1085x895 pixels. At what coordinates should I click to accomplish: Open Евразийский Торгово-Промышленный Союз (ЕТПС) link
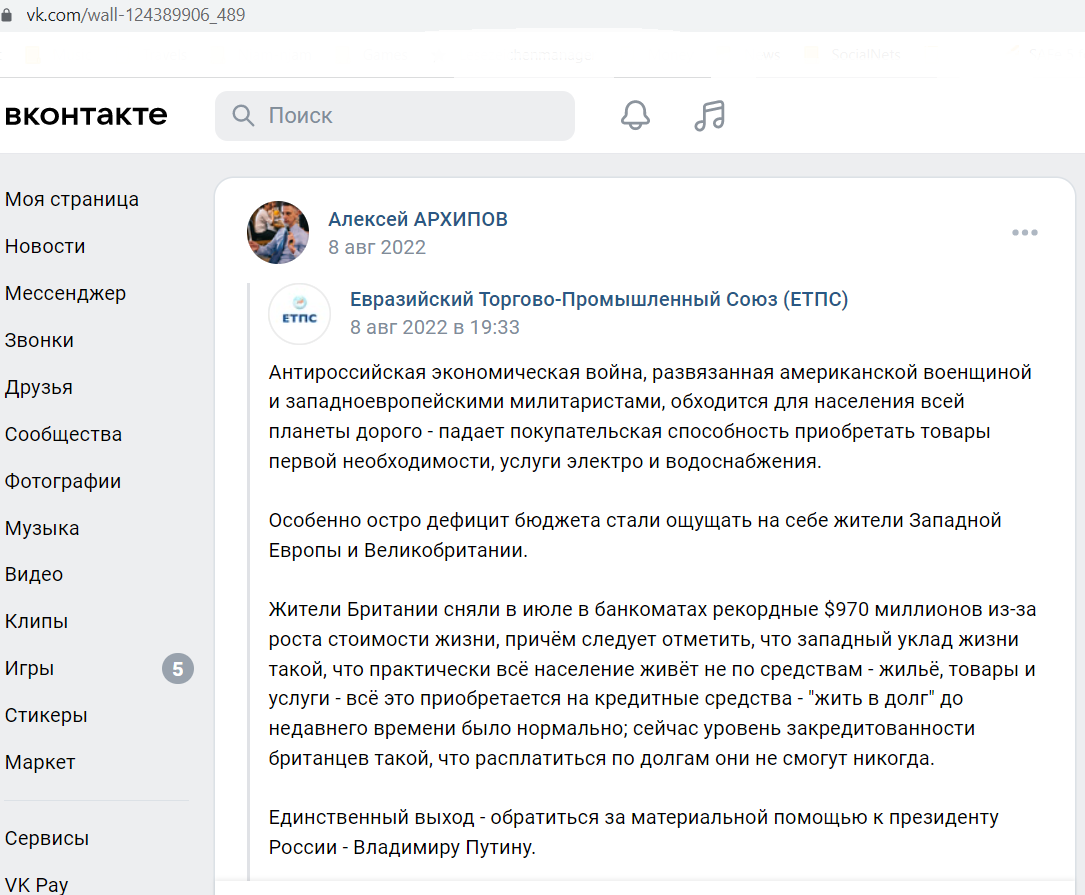599,299
